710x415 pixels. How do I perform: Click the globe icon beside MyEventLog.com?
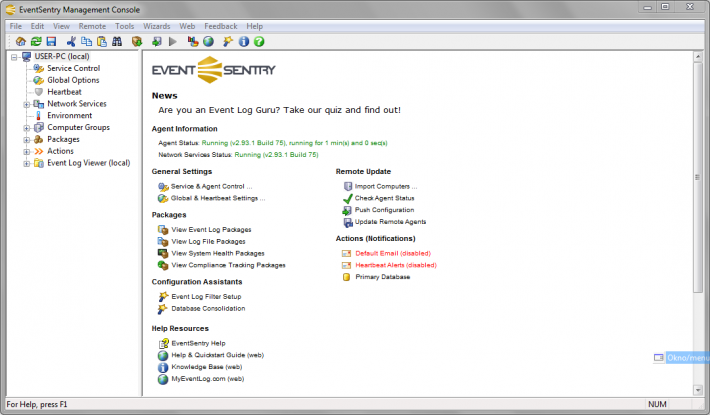pyautogui.click(x=163, y=379)
